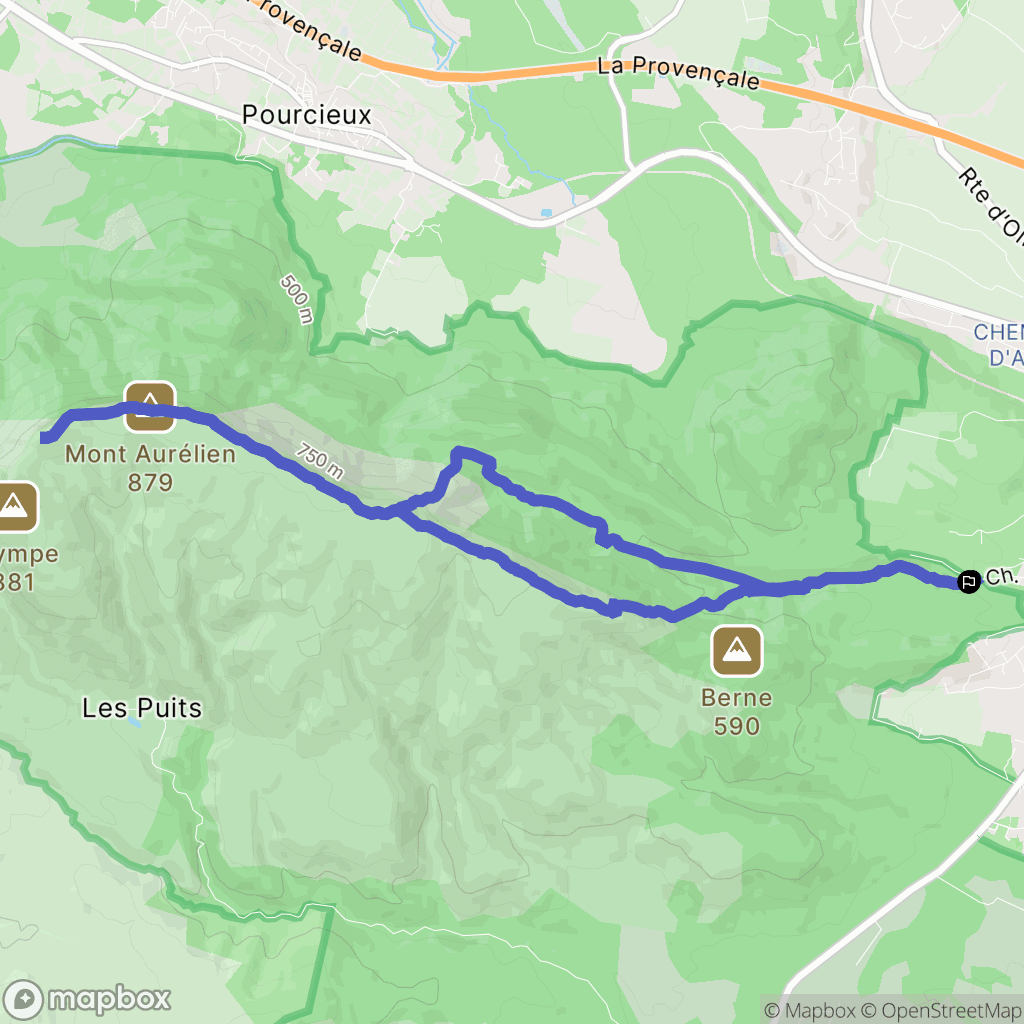
Task: Click the partially visible Olympe peak icon
Action: coord(14,507)
